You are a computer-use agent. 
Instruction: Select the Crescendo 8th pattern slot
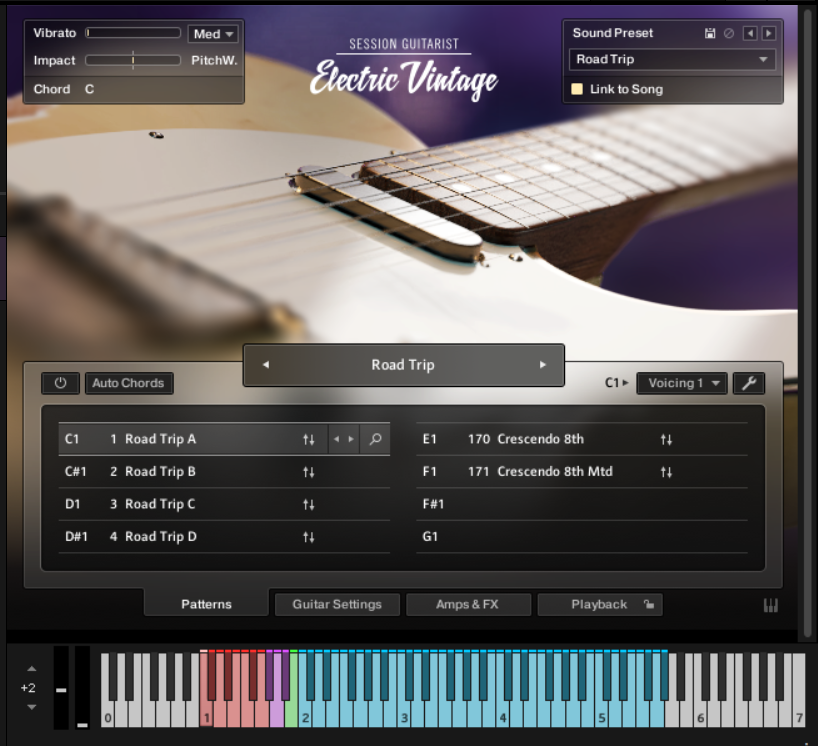tap(582, 439)
